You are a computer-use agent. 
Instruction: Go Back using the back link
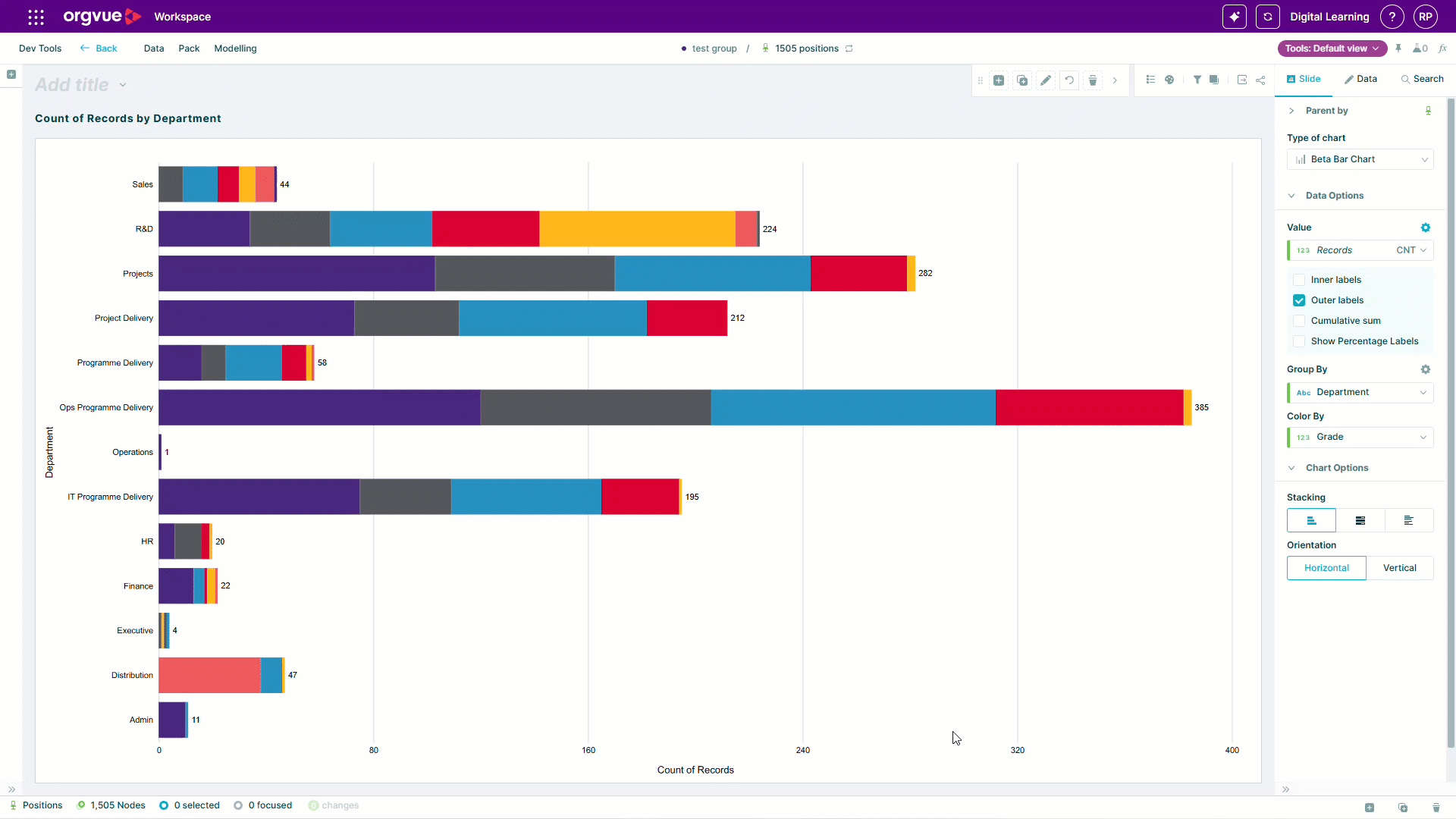point(99,49)
